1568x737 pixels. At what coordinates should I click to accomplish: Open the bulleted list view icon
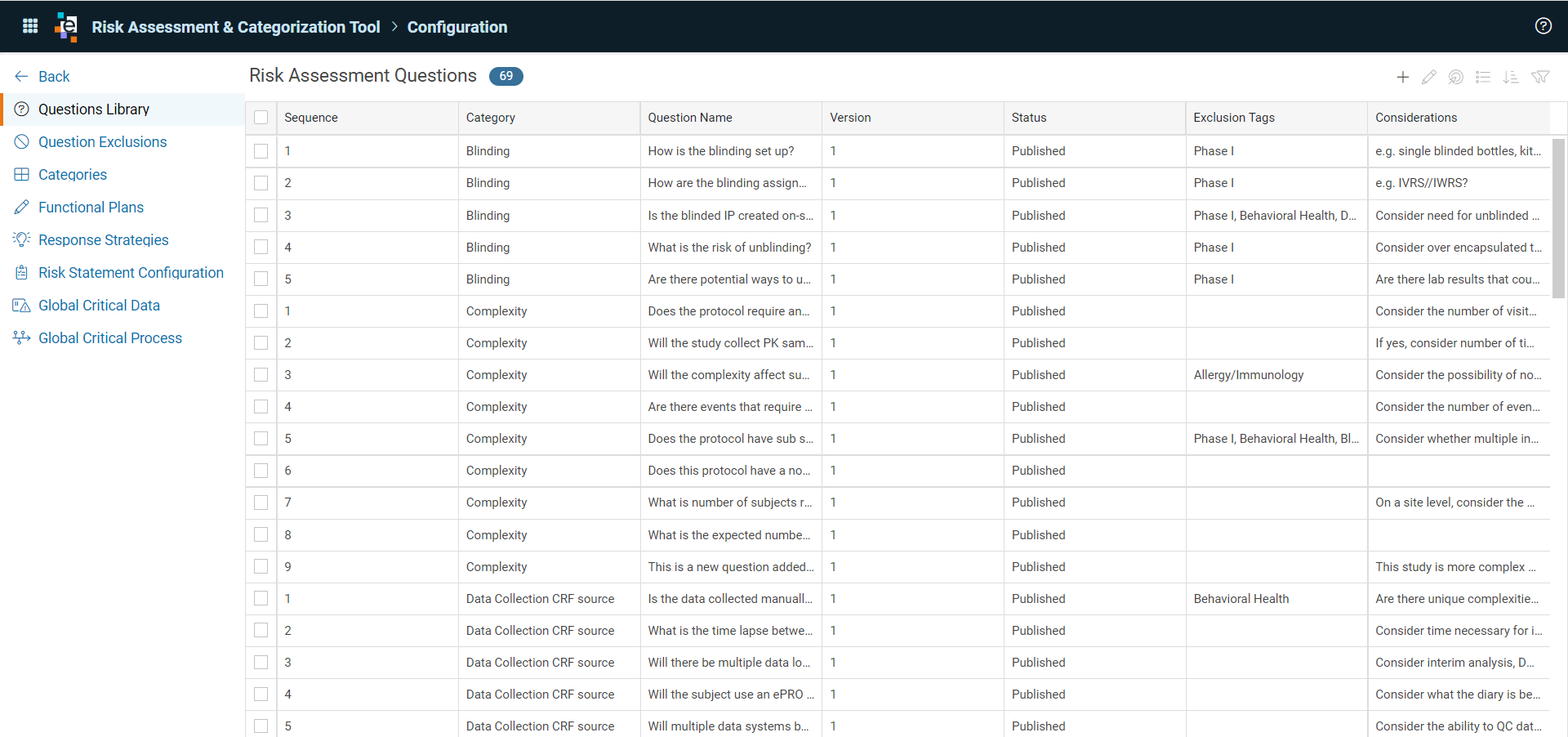tap(1483, 77)
